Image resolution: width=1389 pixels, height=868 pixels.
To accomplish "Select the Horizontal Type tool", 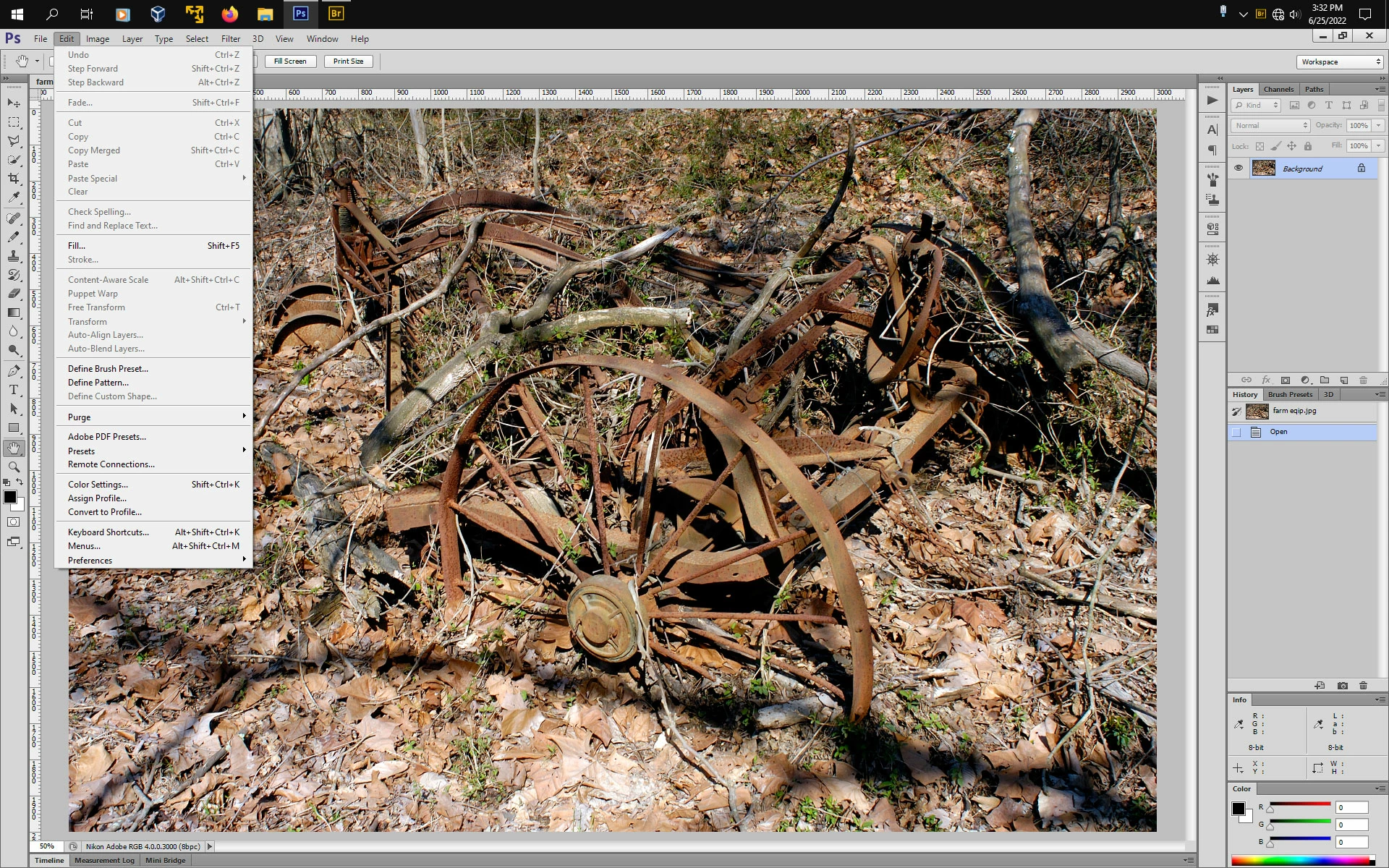I will click(x=14, y=390).
